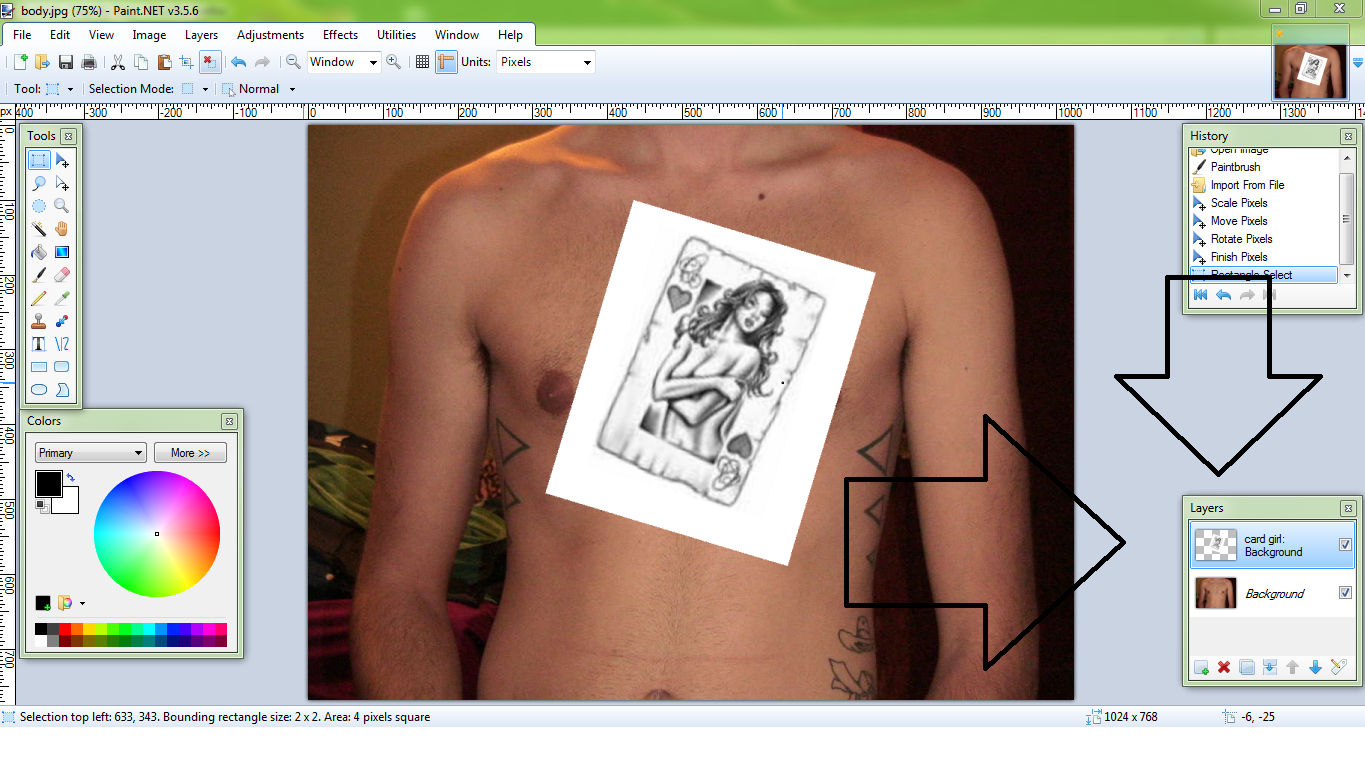Screen dimensions: 1365x768
Task: Toggle the rulers toolbar button
Action: [446, 62]
